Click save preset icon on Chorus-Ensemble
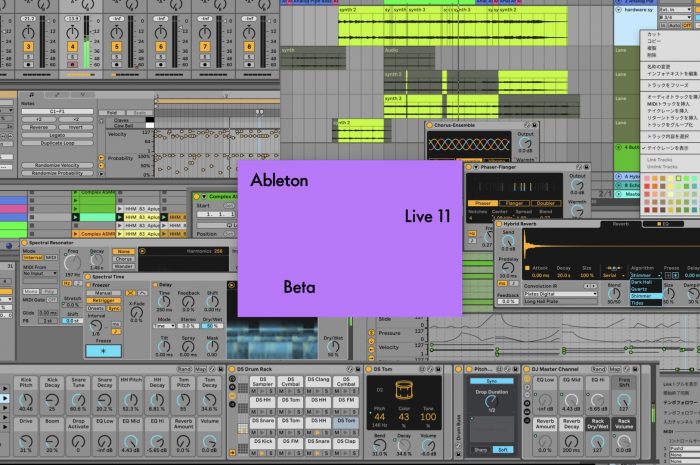The width and height of the screenshot is (700, 465). point(534,125)
